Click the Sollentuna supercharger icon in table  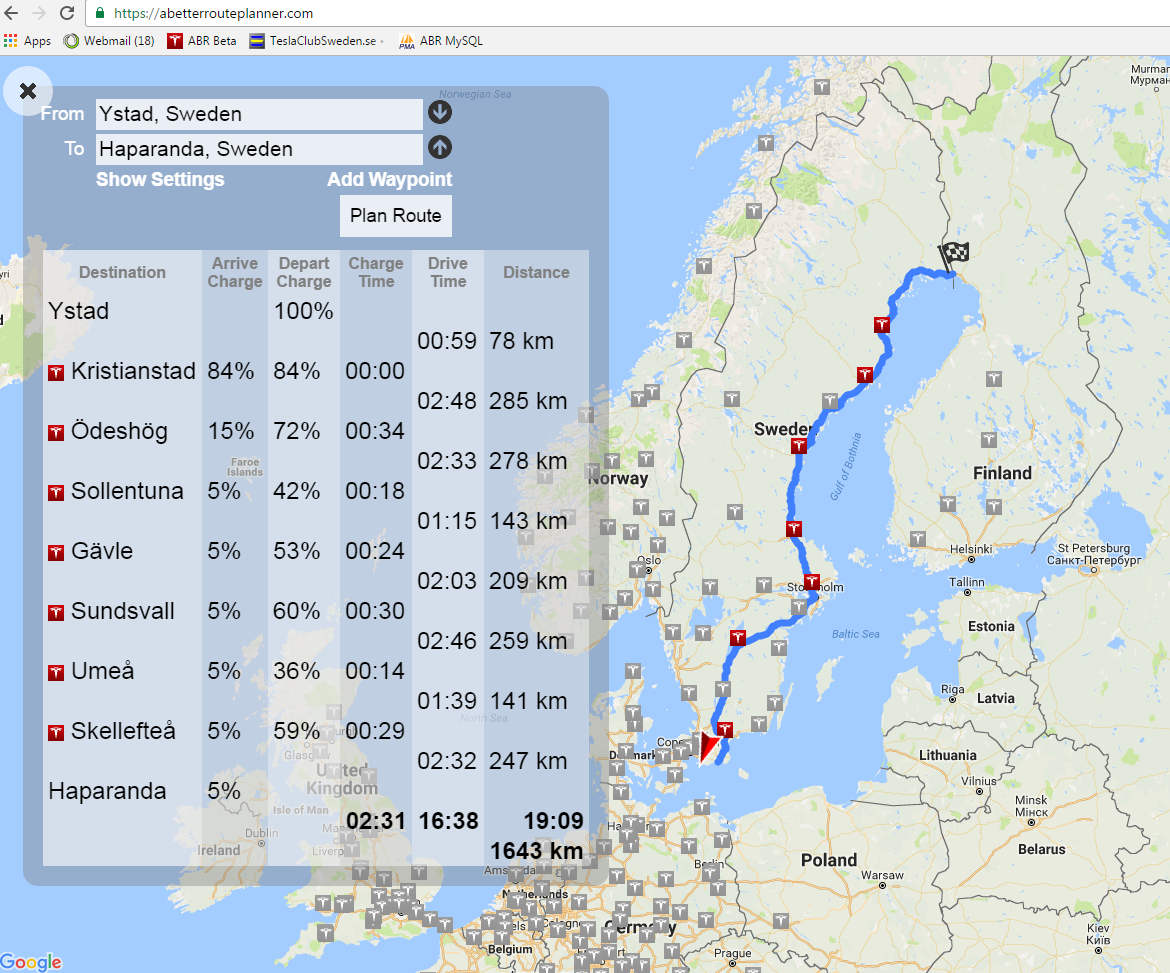[x=56, y=492]
